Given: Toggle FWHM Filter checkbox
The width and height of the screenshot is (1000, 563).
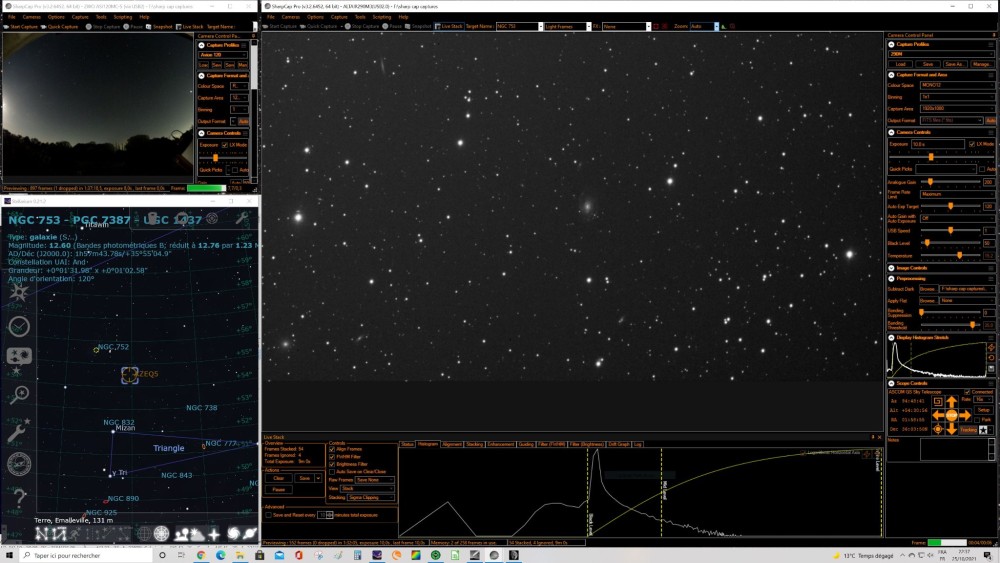Looking at the screenshot, I should coord(332,457).
